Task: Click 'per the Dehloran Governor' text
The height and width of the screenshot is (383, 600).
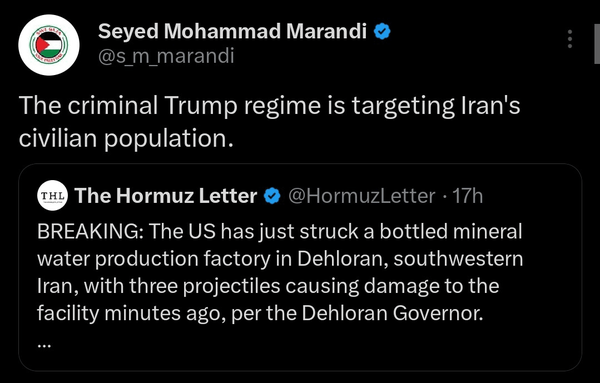Action: tap(357, 313)
